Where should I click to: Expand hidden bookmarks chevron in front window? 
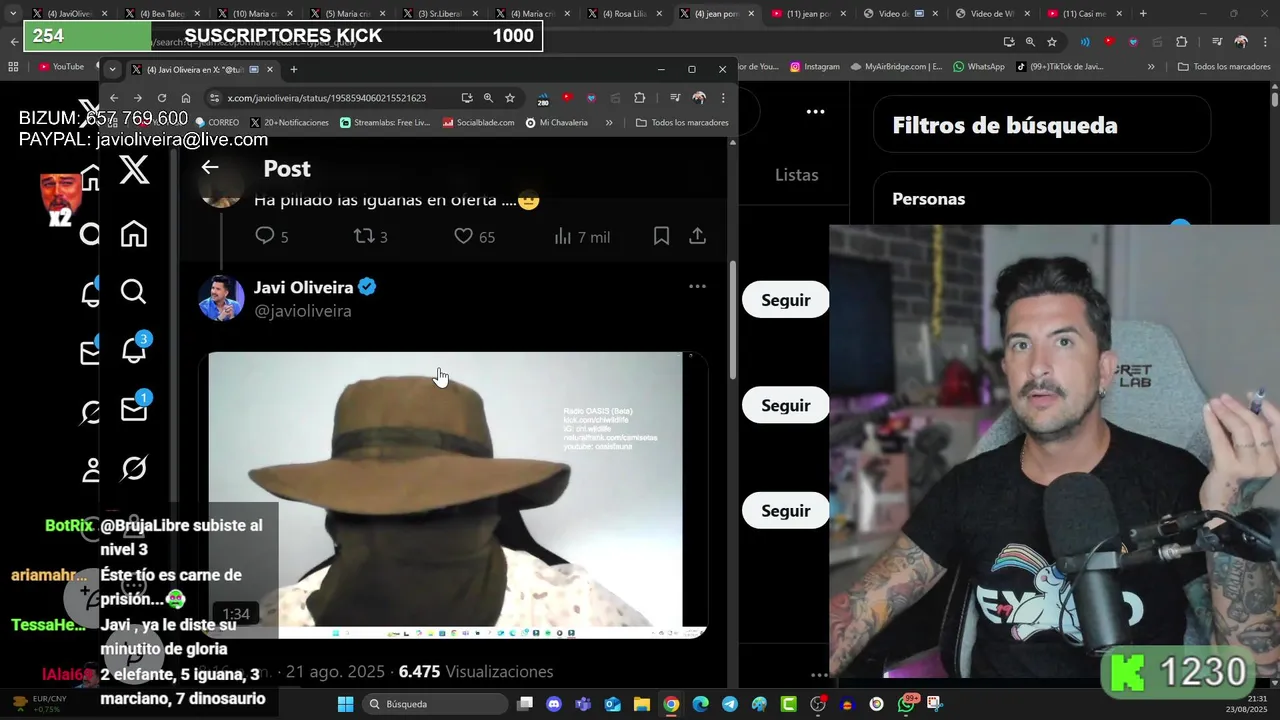609,122
